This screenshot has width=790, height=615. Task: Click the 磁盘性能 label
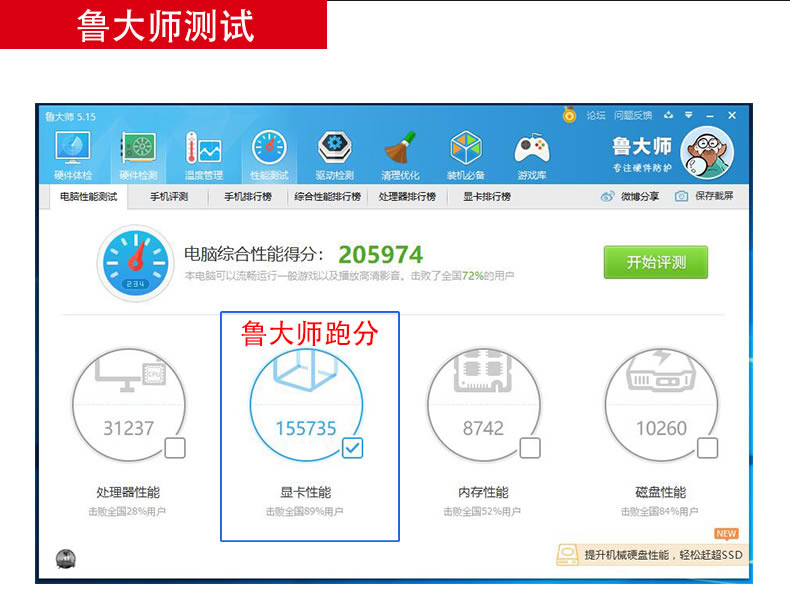click(660, 492)
